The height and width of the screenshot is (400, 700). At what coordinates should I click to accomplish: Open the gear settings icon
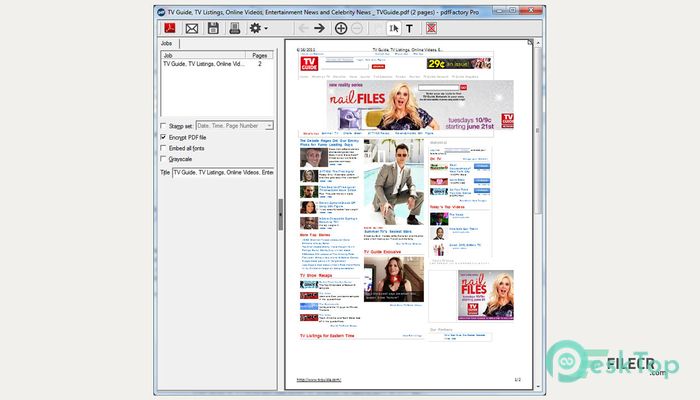tap(255, 28)
